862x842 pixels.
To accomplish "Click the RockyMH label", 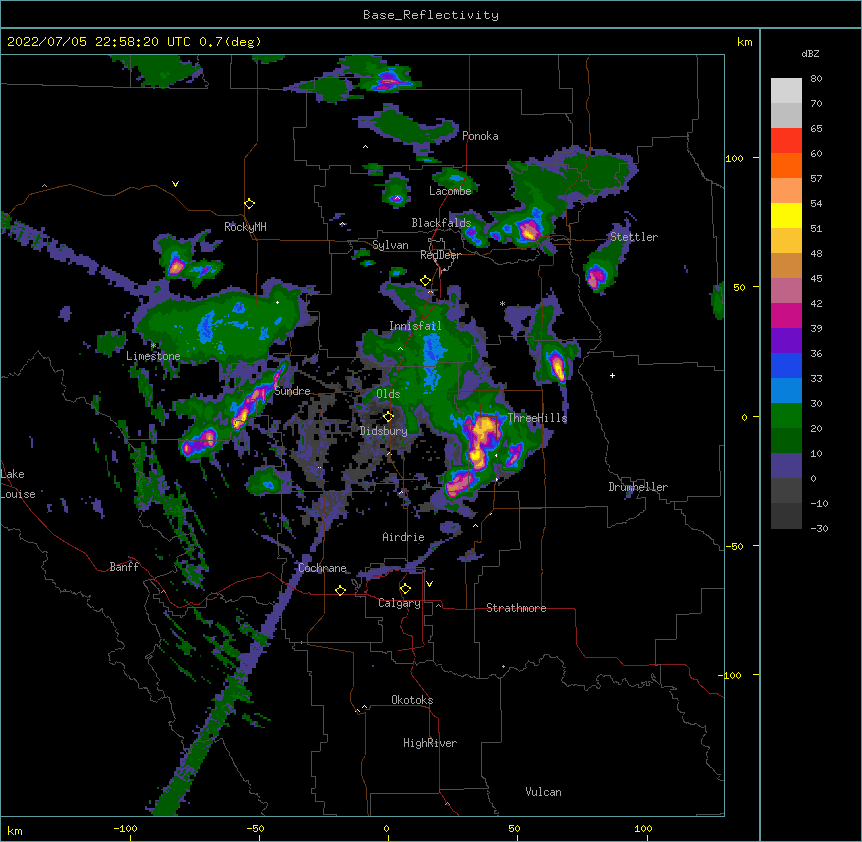I will (245, 227).
